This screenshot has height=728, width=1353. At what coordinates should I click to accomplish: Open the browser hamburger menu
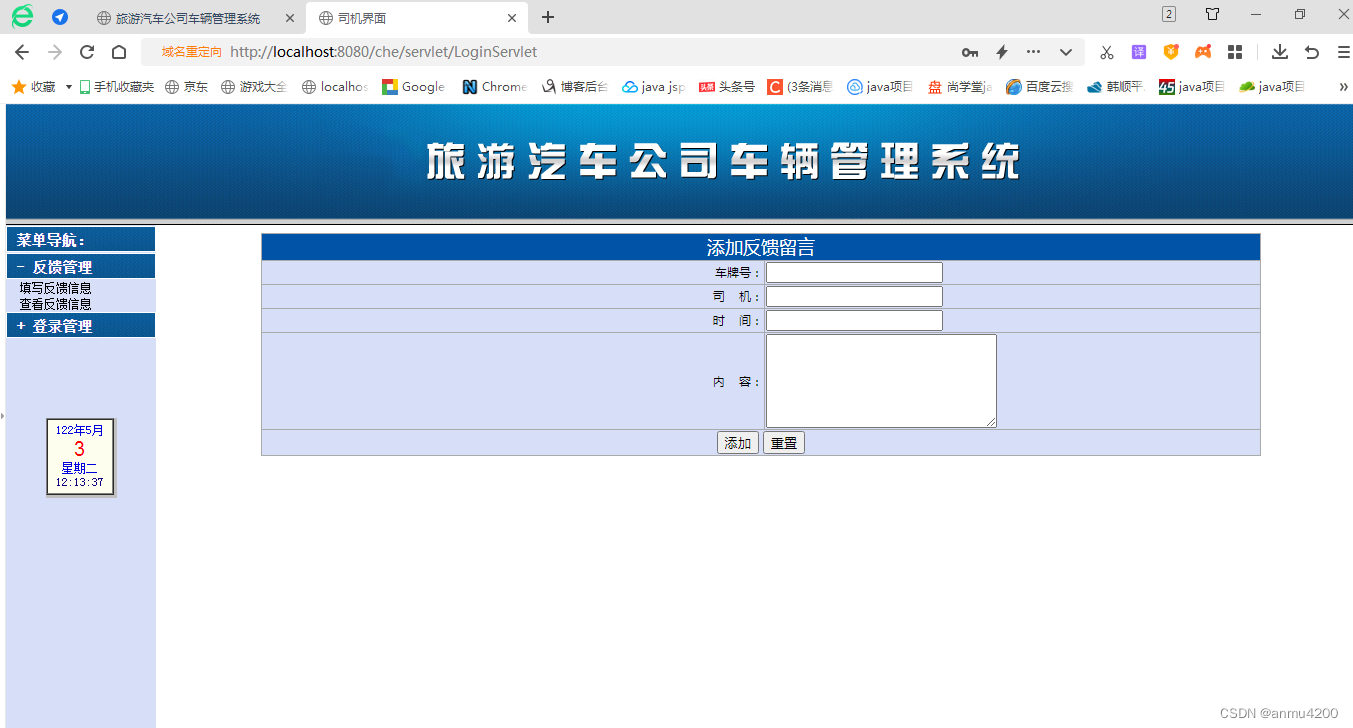1343,52
